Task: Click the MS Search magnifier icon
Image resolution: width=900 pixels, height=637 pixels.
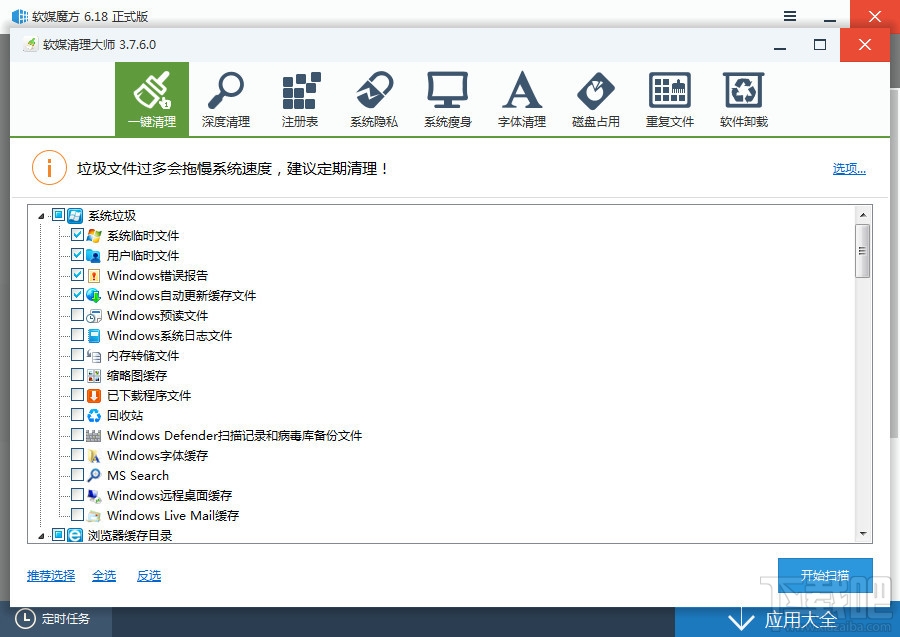Action: click(x=94, y=475)
